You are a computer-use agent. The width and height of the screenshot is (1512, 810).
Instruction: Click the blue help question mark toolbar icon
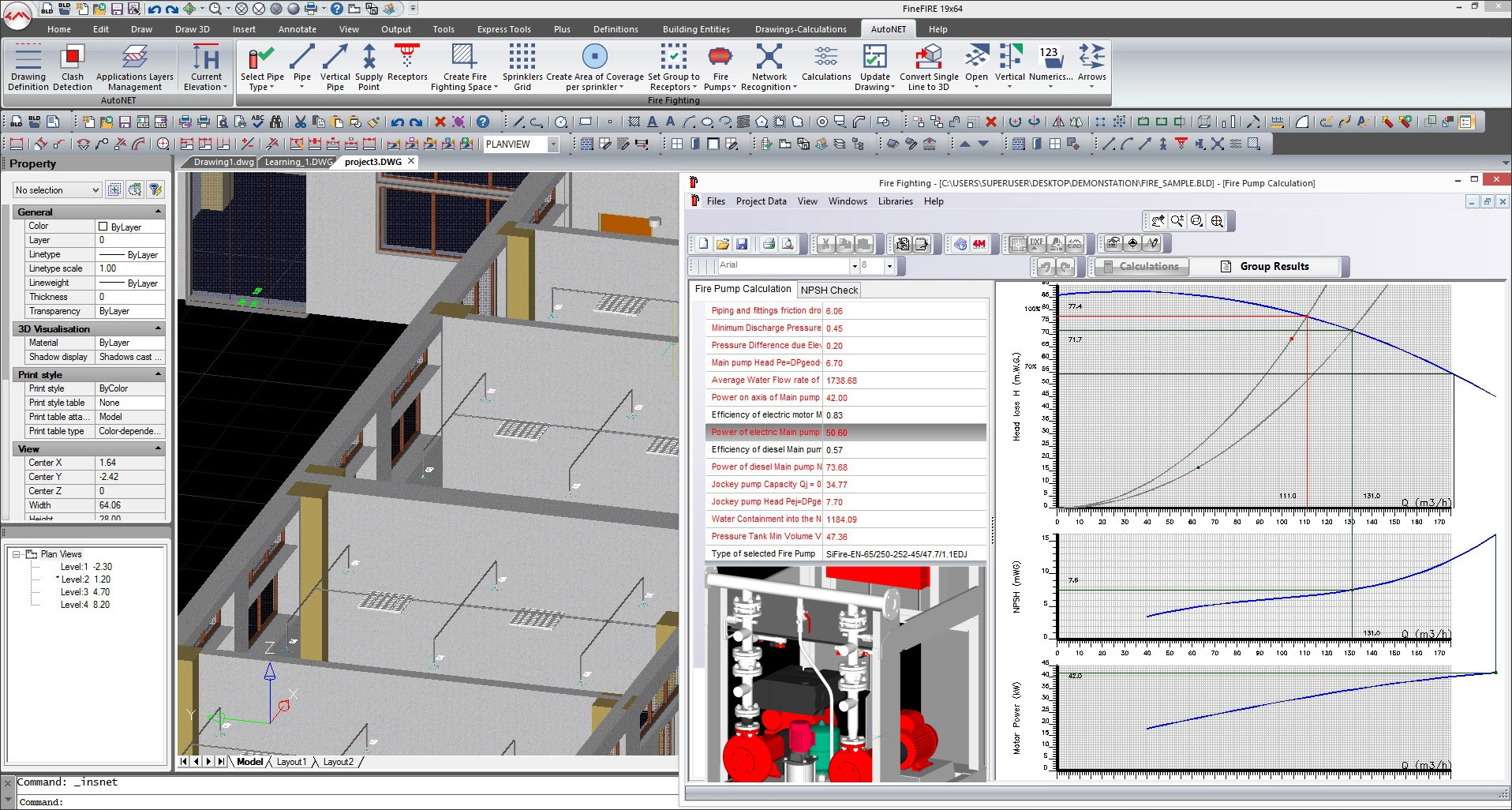(483, 122)
